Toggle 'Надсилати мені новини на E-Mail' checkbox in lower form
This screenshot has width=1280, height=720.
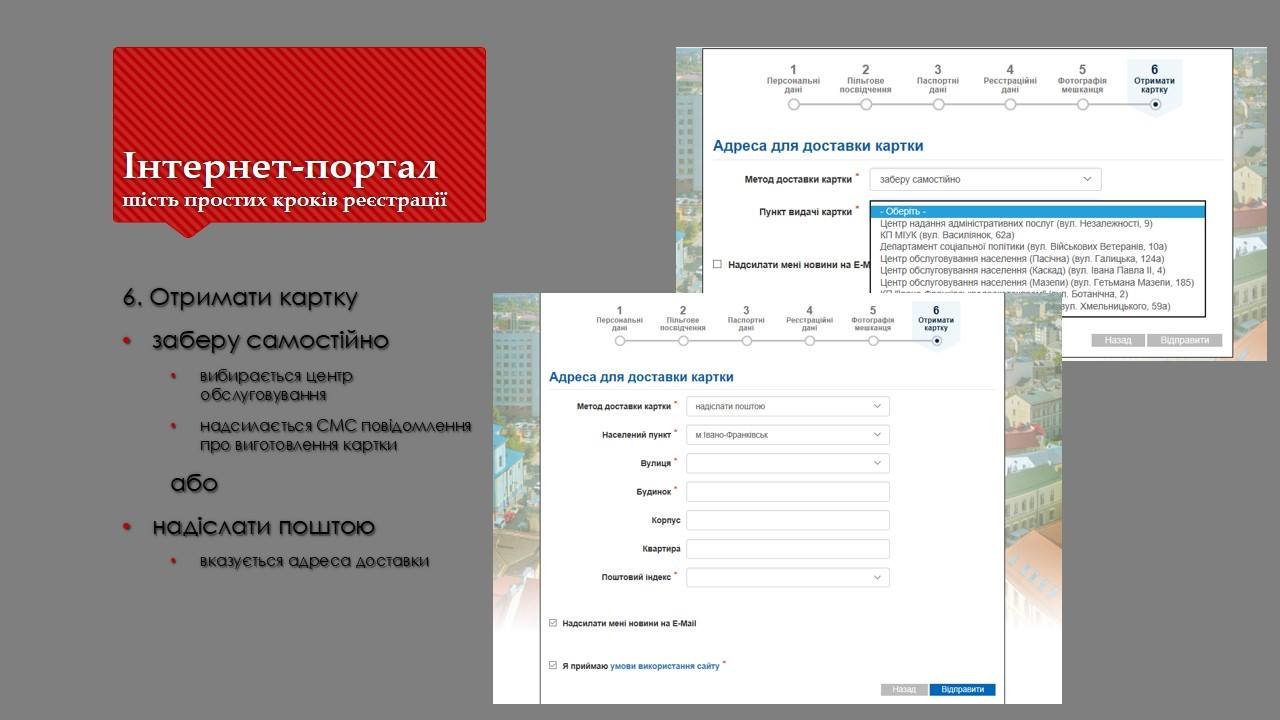pos(553,623)
